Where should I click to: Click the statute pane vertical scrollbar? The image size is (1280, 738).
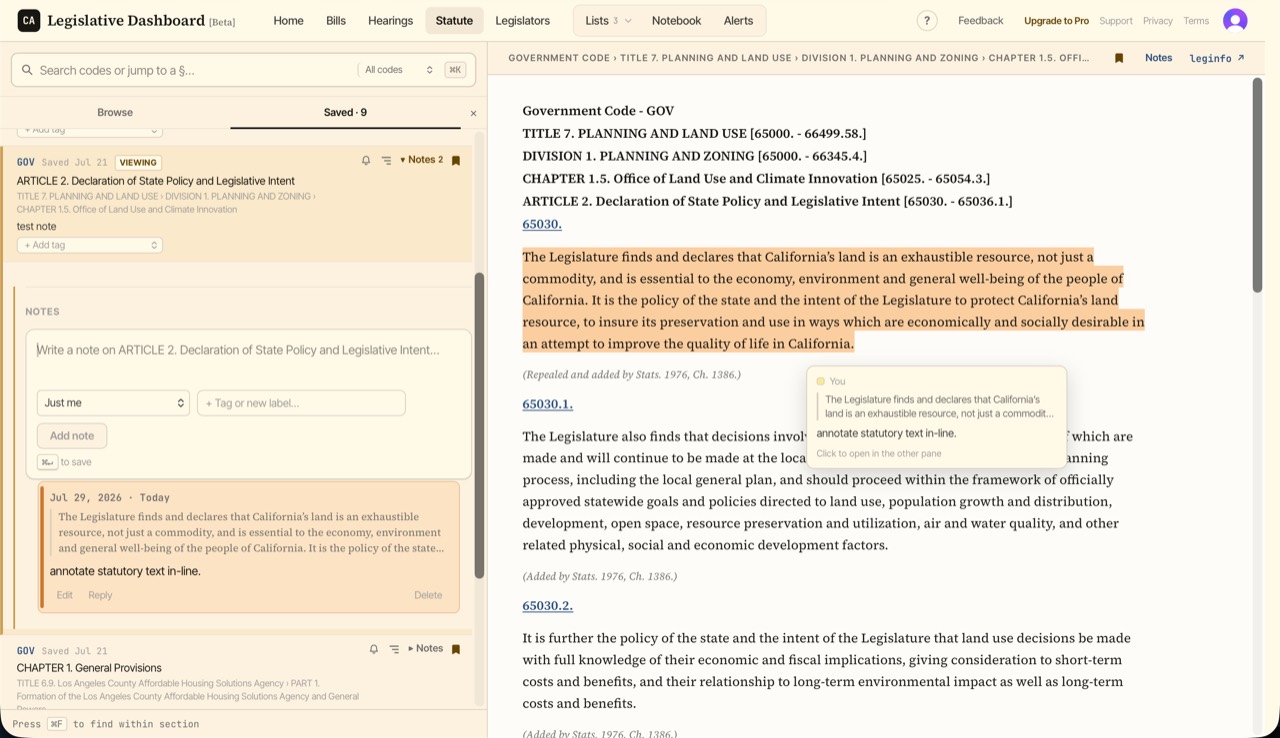tap(1257, 186)
